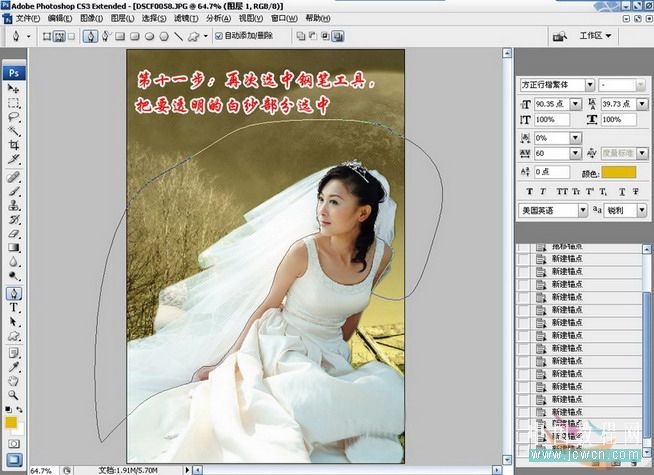Toggle the 自动添加/删除 checkbox
Image resolution: width=654 pixels, height=475 pixels.
coord(219,37)
